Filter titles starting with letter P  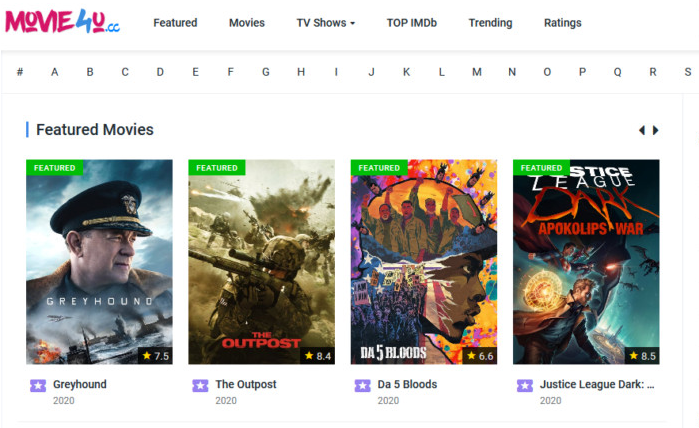[x=582, y=72]
